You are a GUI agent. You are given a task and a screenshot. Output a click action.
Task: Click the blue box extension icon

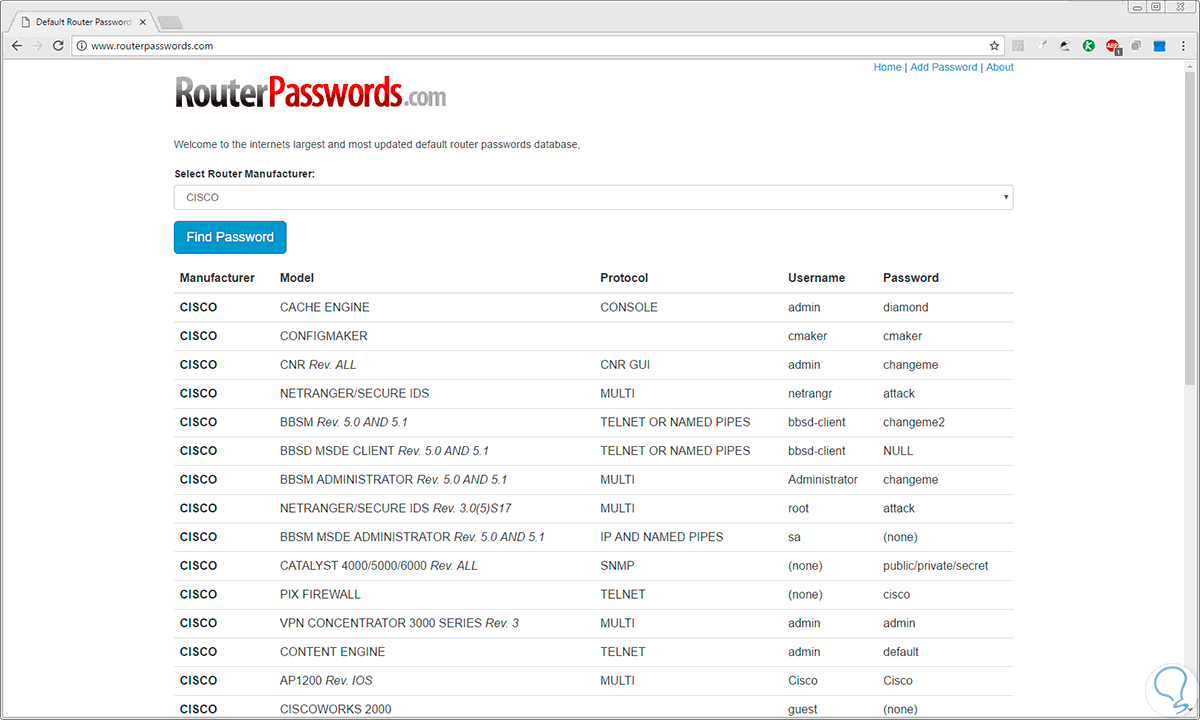[x=1160, y=46]
